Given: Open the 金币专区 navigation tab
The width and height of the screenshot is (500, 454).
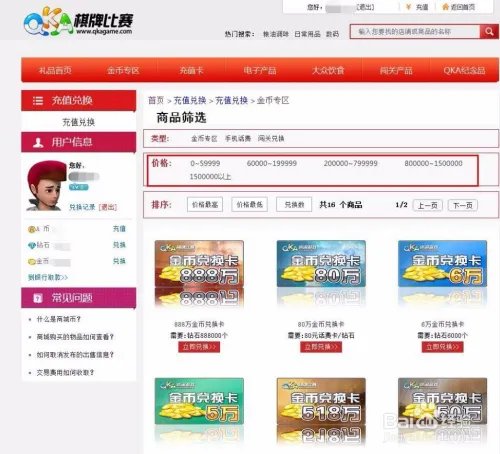Looking at the screenshot, I should [123, 70].
